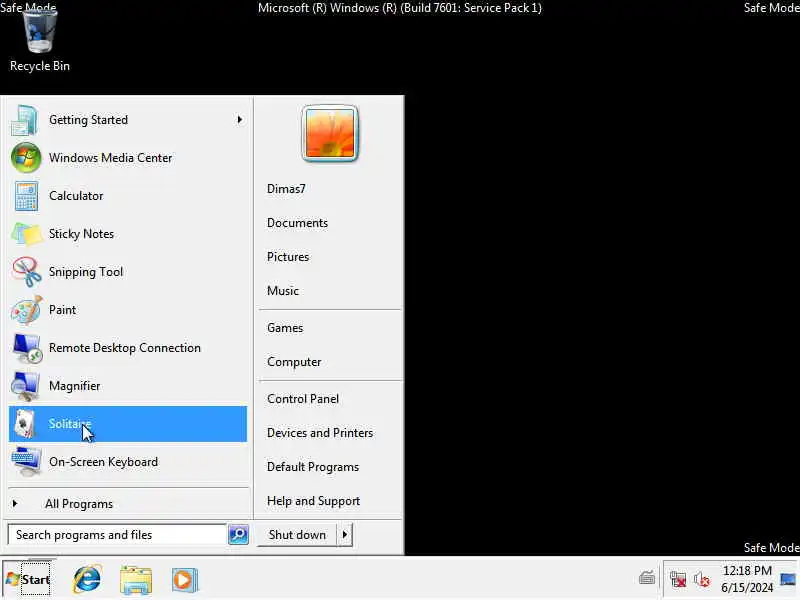Click the Search programs and files field
Screen dimensions: 800x600
(x=117, y=535)
